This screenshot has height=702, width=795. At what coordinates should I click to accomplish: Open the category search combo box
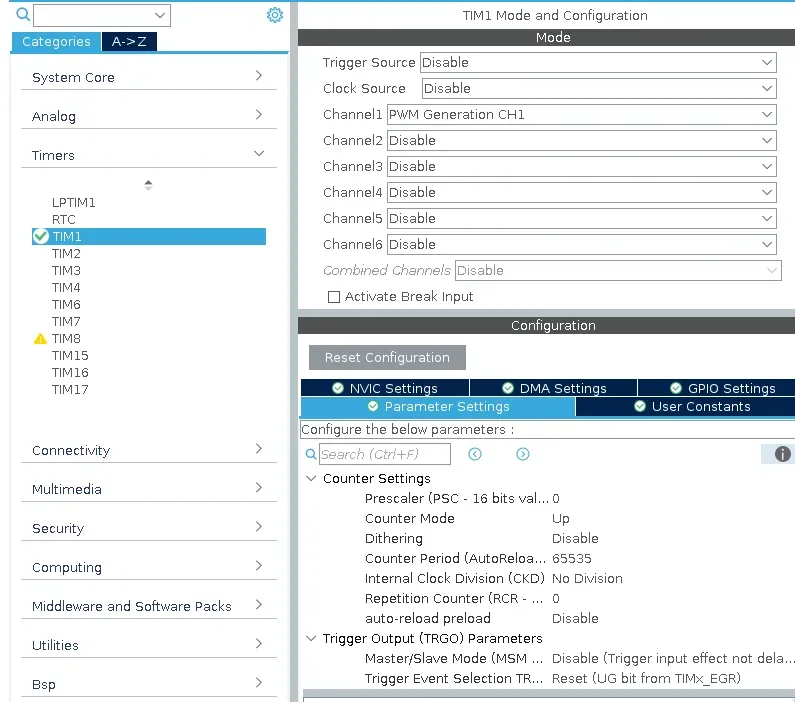(102, 15)
